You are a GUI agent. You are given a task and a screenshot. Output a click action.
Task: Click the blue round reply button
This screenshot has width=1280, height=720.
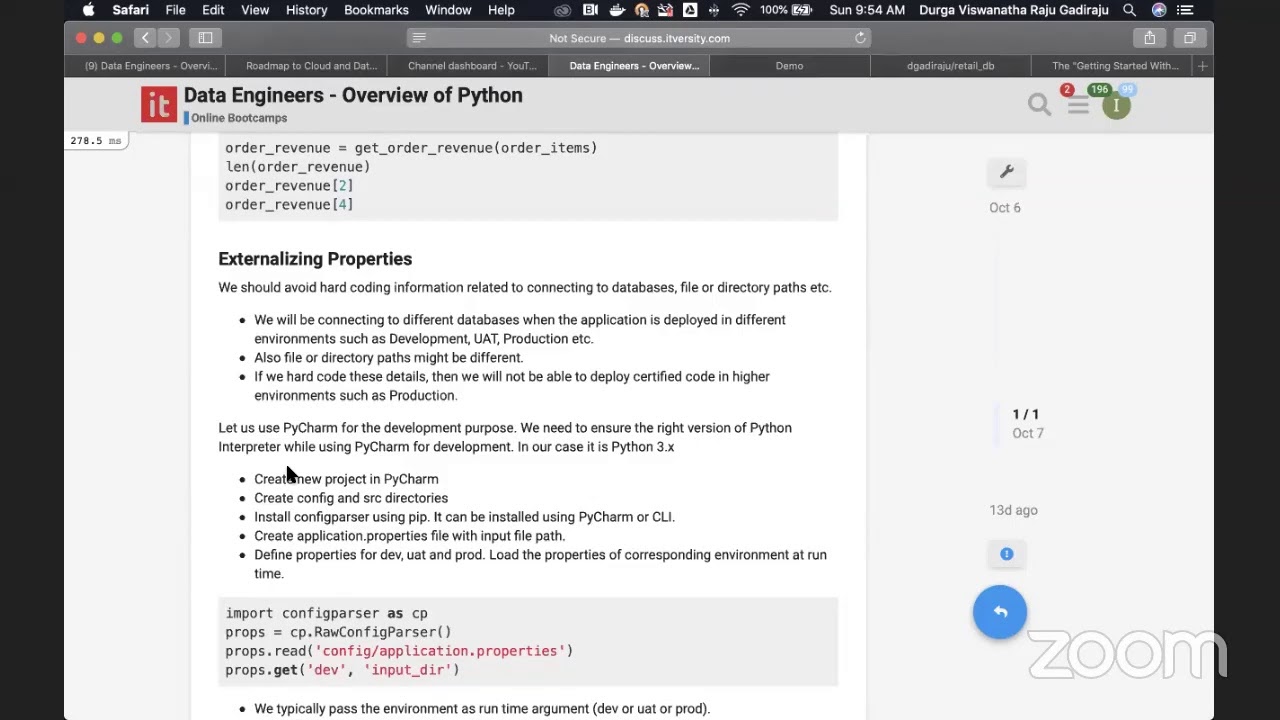(1000, 612)
